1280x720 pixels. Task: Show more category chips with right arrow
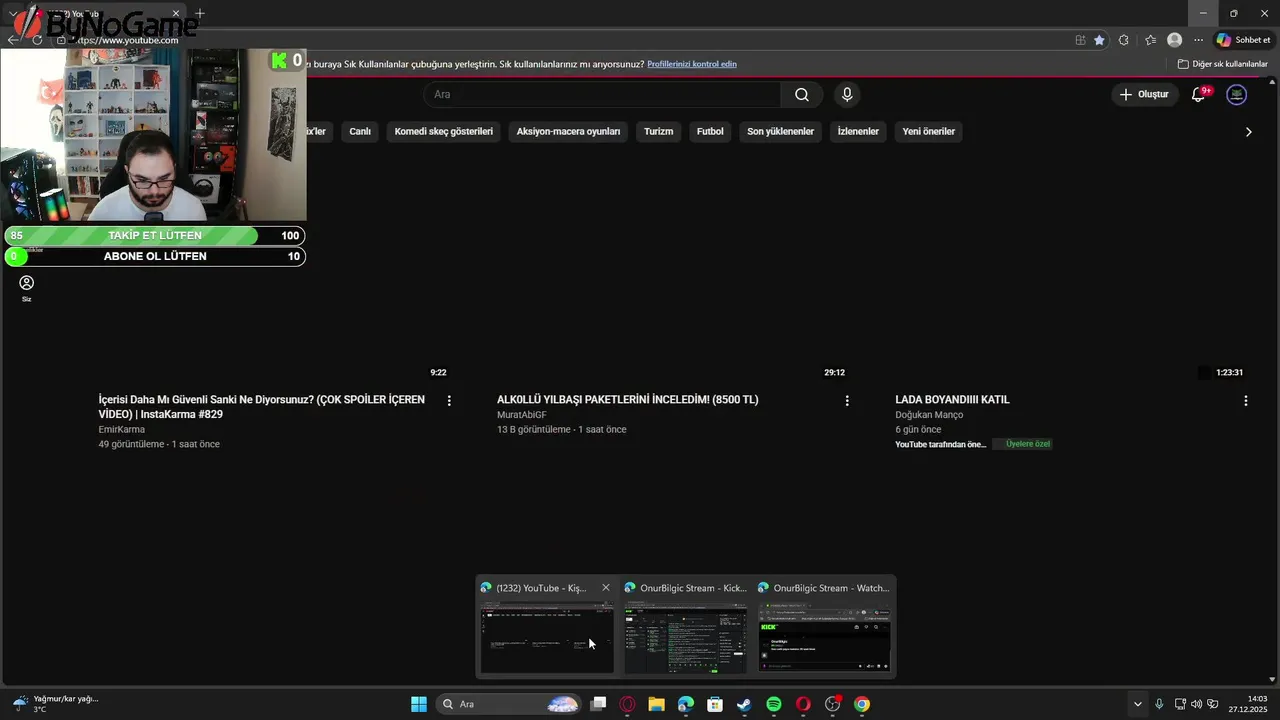[1248, 132]
